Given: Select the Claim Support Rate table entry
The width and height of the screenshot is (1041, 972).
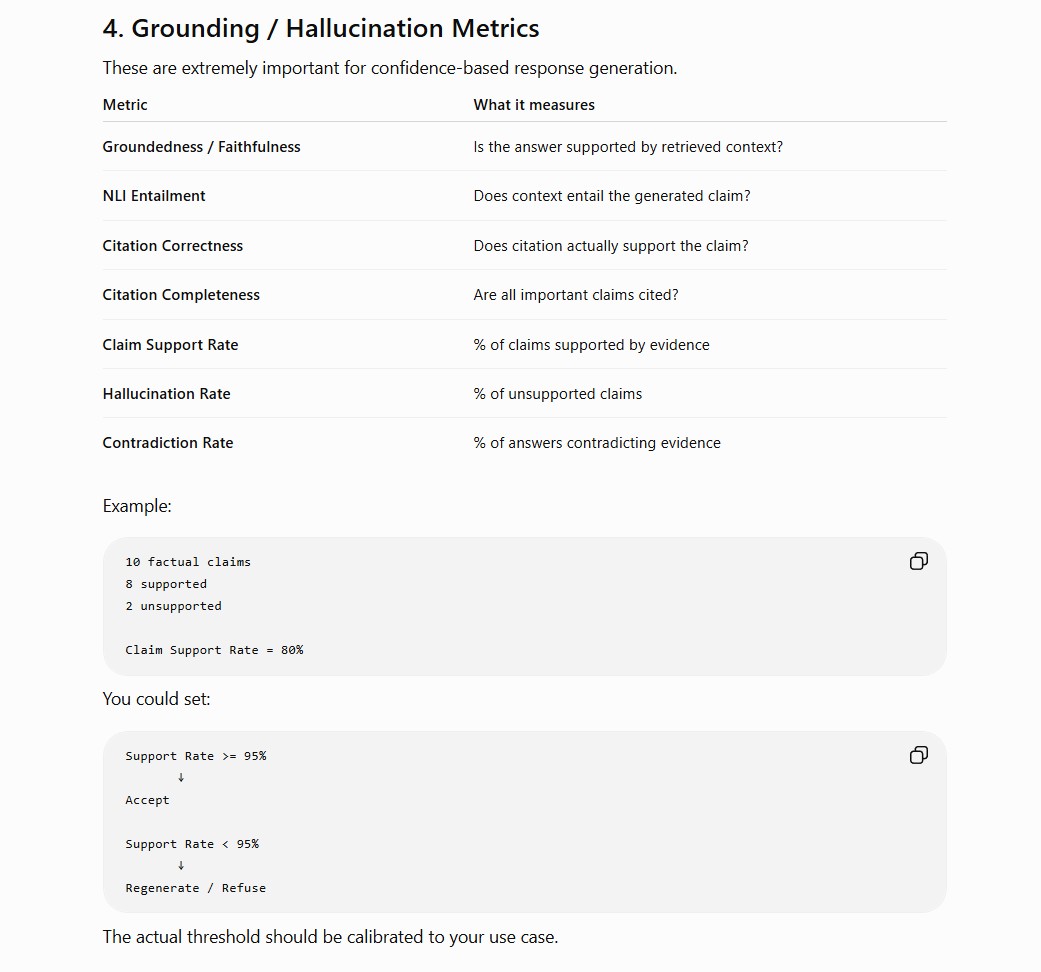Looking at the screenshot, I should pos(170,345).
